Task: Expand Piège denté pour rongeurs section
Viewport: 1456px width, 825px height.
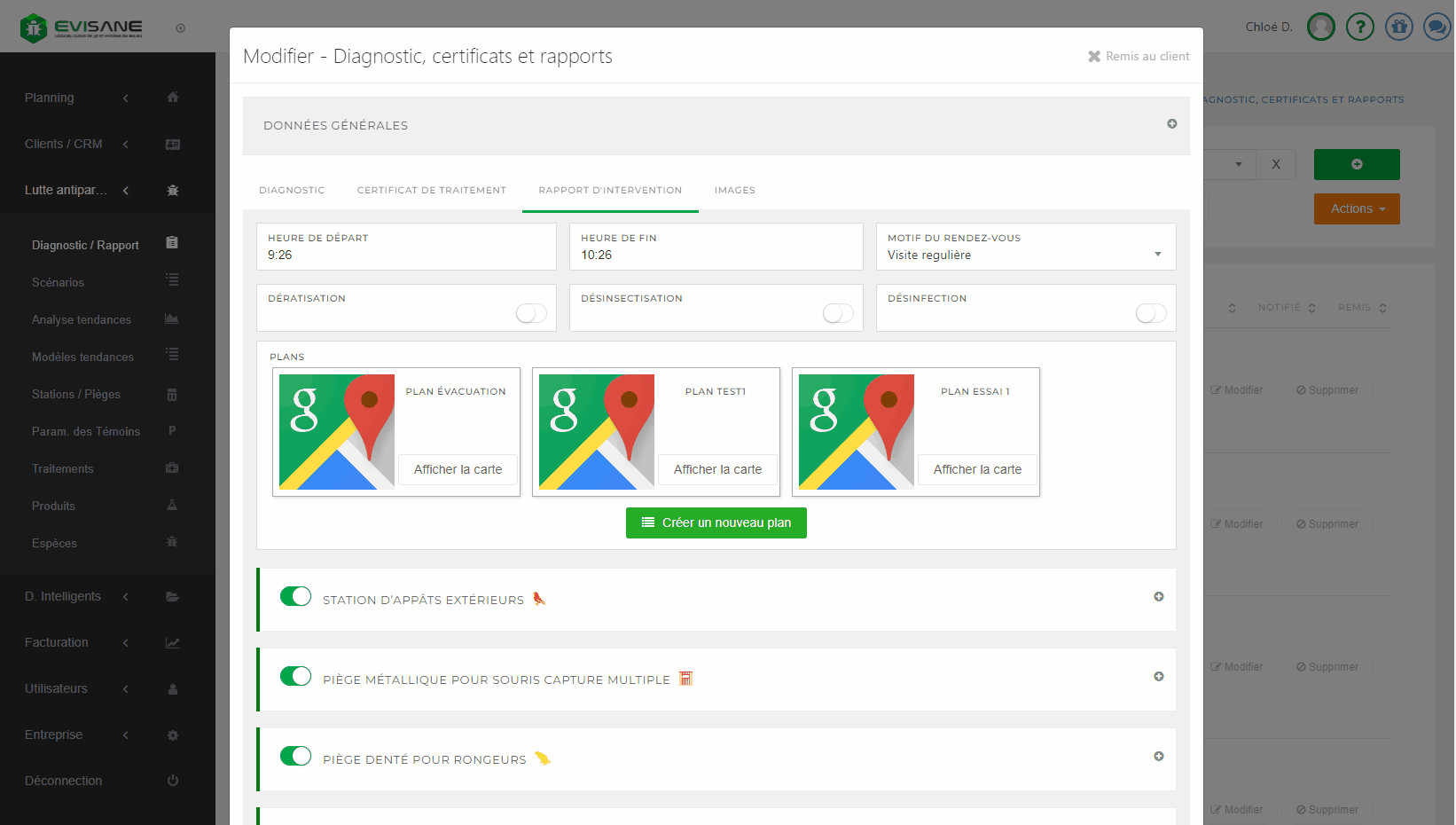Action: click(1158, 757)
